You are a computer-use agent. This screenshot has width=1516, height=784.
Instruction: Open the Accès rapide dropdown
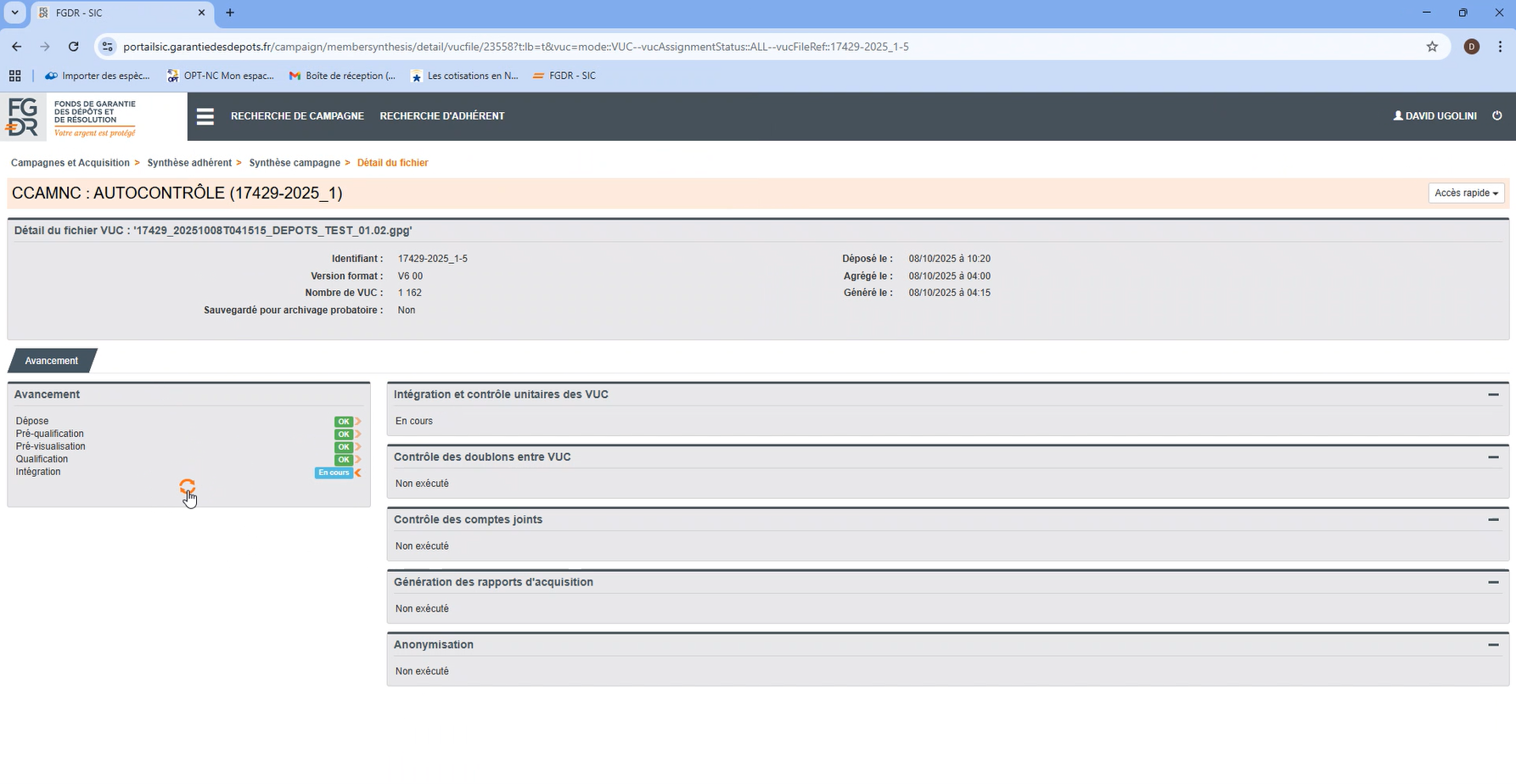tap(1466, 193)
